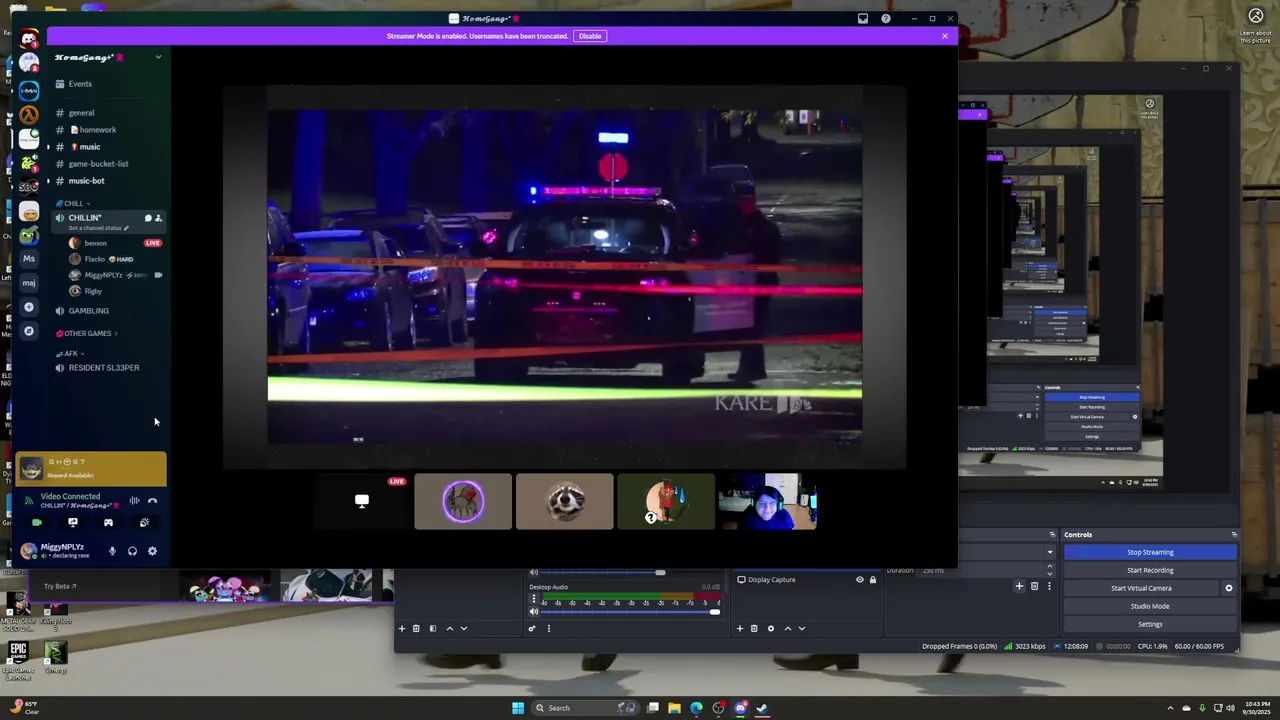Open Discord user settings gear
The width and height of the screenshot is (1280, 720).
click(152, 551)
